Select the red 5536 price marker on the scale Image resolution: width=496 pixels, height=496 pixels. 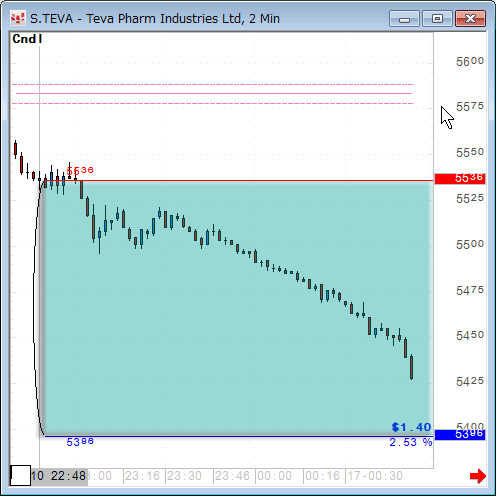[460, 178]
